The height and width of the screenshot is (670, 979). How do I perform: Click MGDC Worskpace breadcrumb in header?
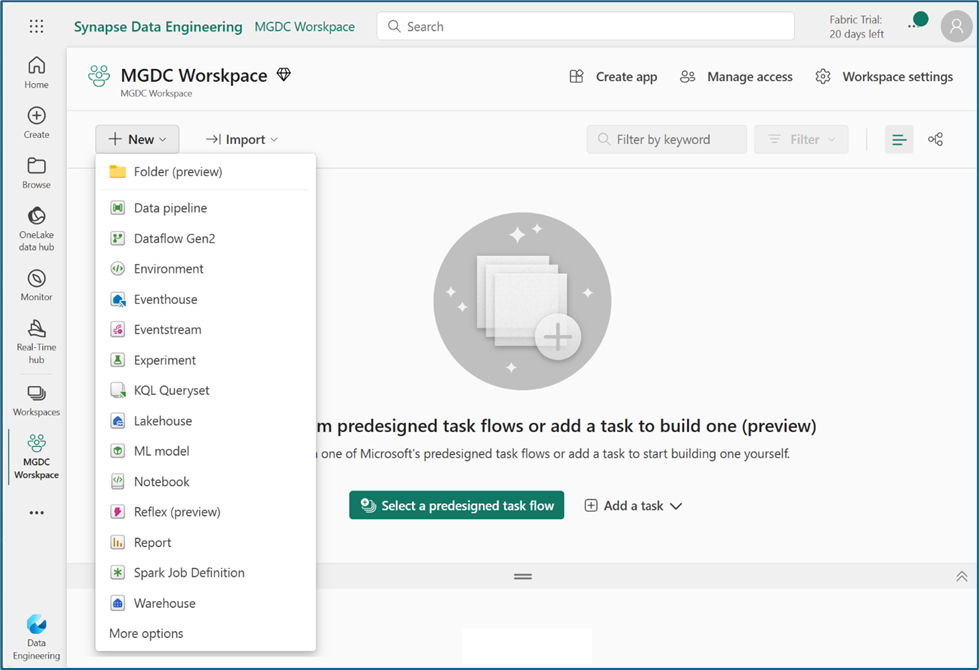305,27
